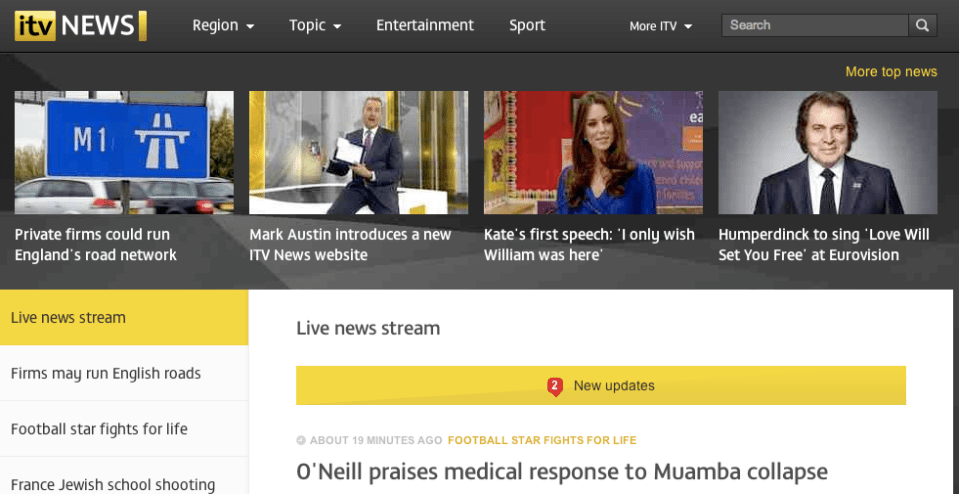This screenshot has height=494, width=959.
Task: Click Kate's first speech photo
Action: point(593,152)
